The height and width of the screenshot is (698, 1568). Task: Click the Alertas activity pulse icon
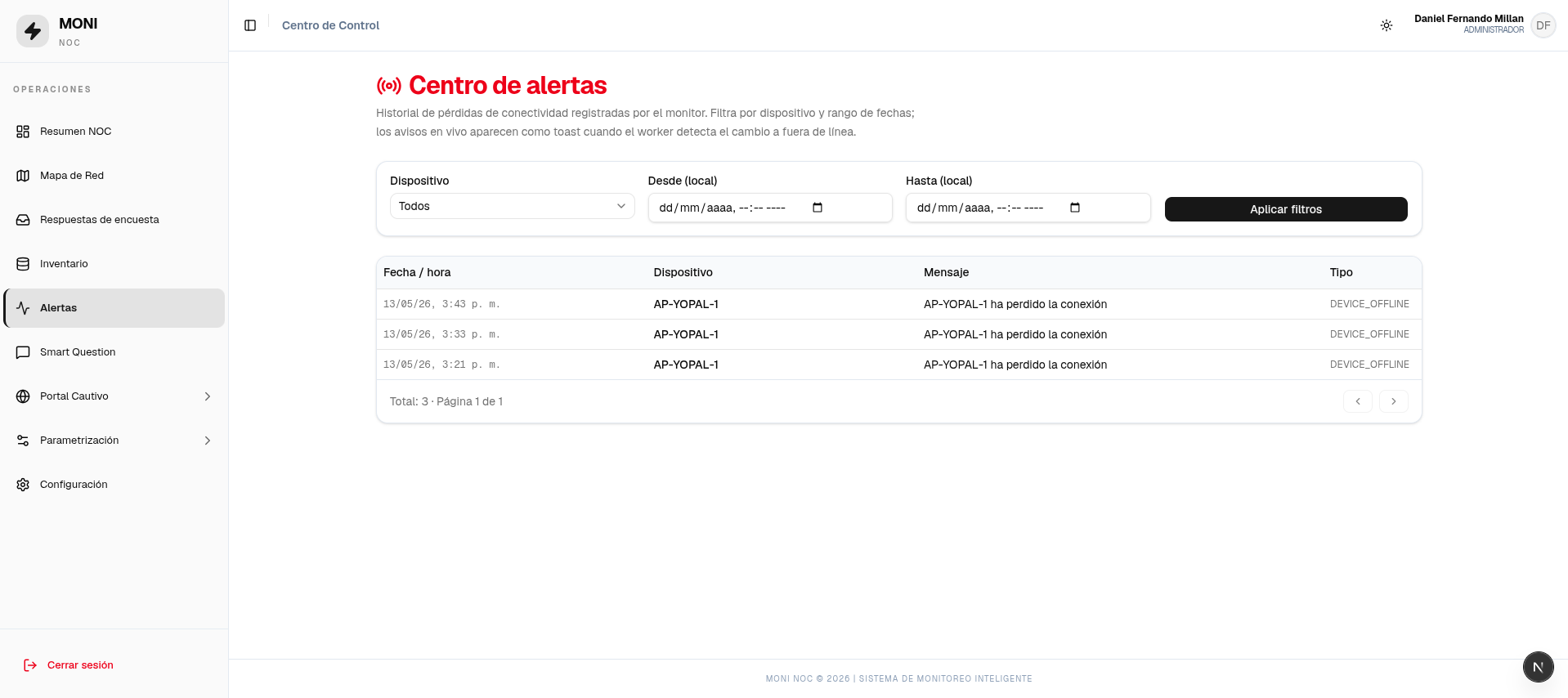(x=23, y=308)
